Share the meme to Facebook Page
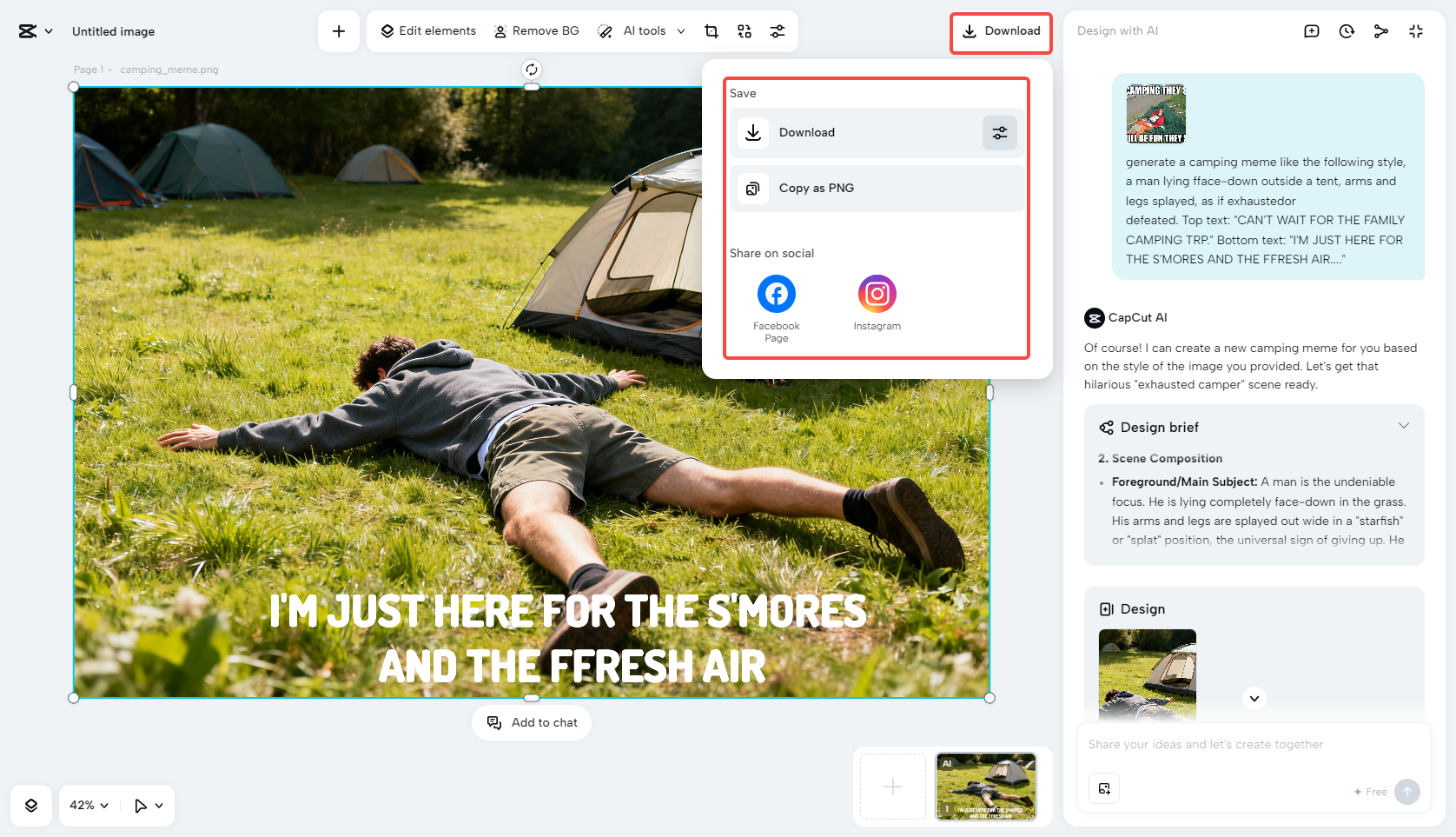1456x837 pixels. 776,294
